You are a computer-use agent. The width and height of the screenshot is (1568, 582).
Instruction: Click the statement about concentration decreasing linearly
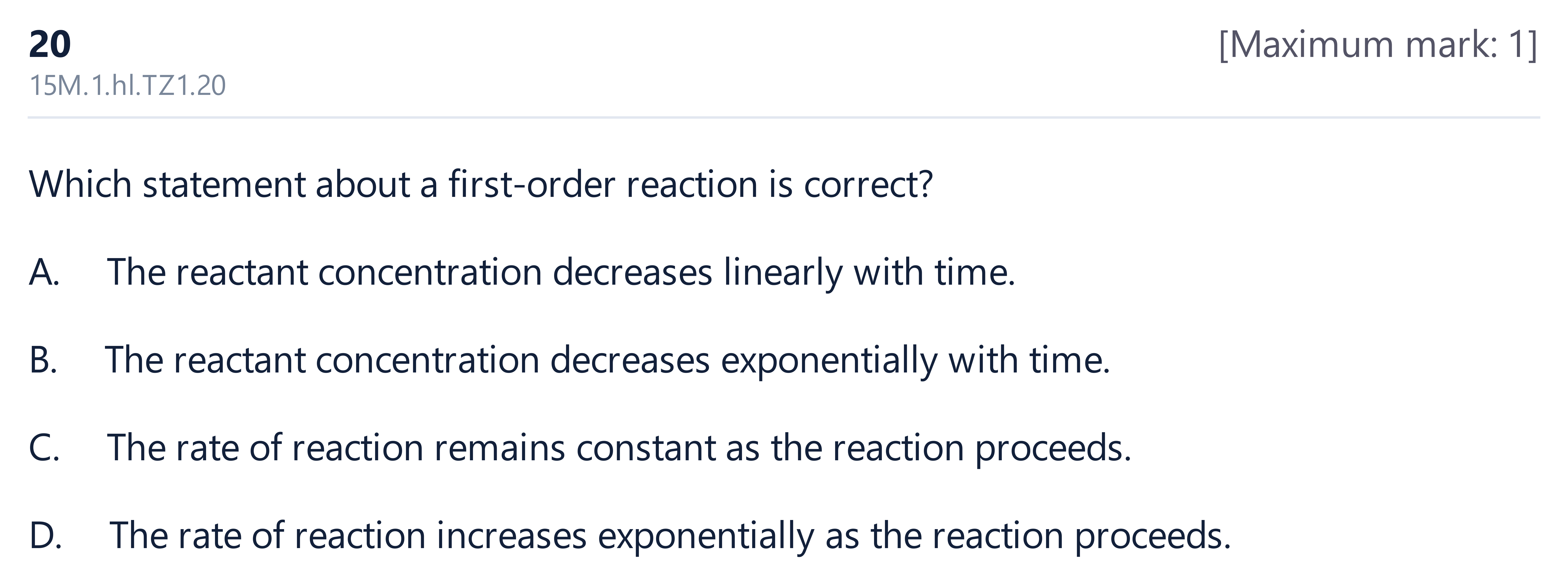[561, 272]
